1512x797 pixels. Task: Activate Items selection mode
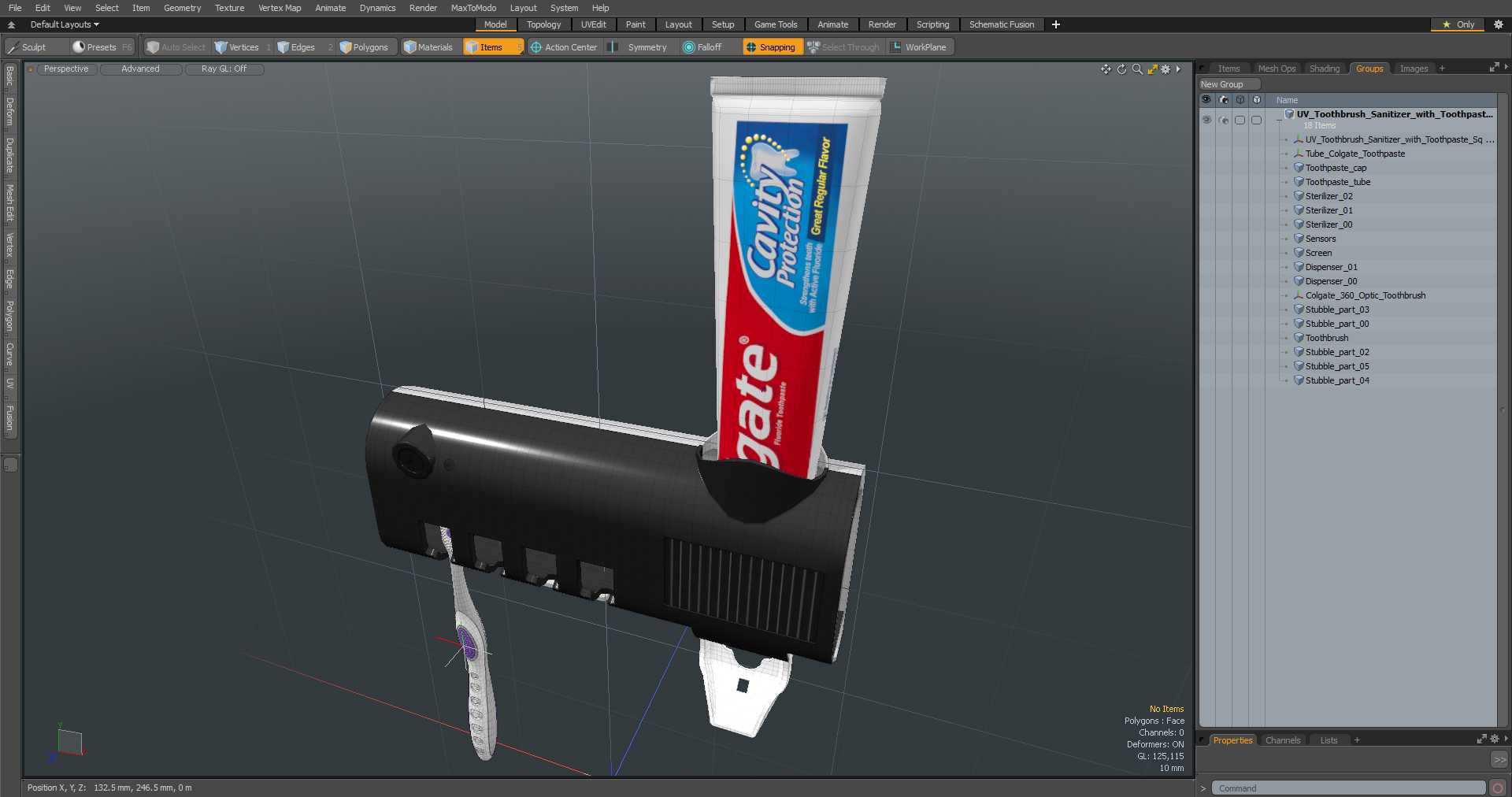pyautogui.click(x=491, y=47)
